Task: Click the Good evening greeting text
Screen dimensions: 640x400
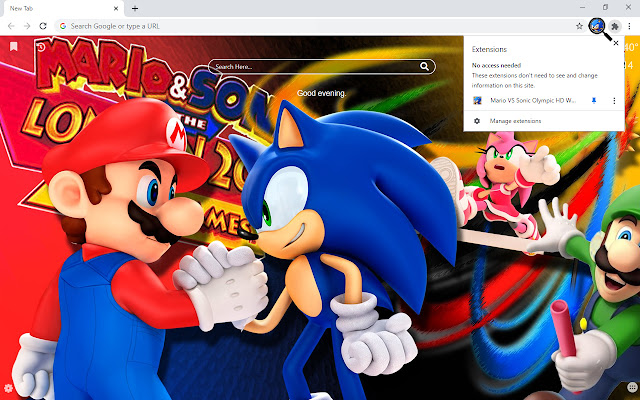Action: (x=322, y=93)
